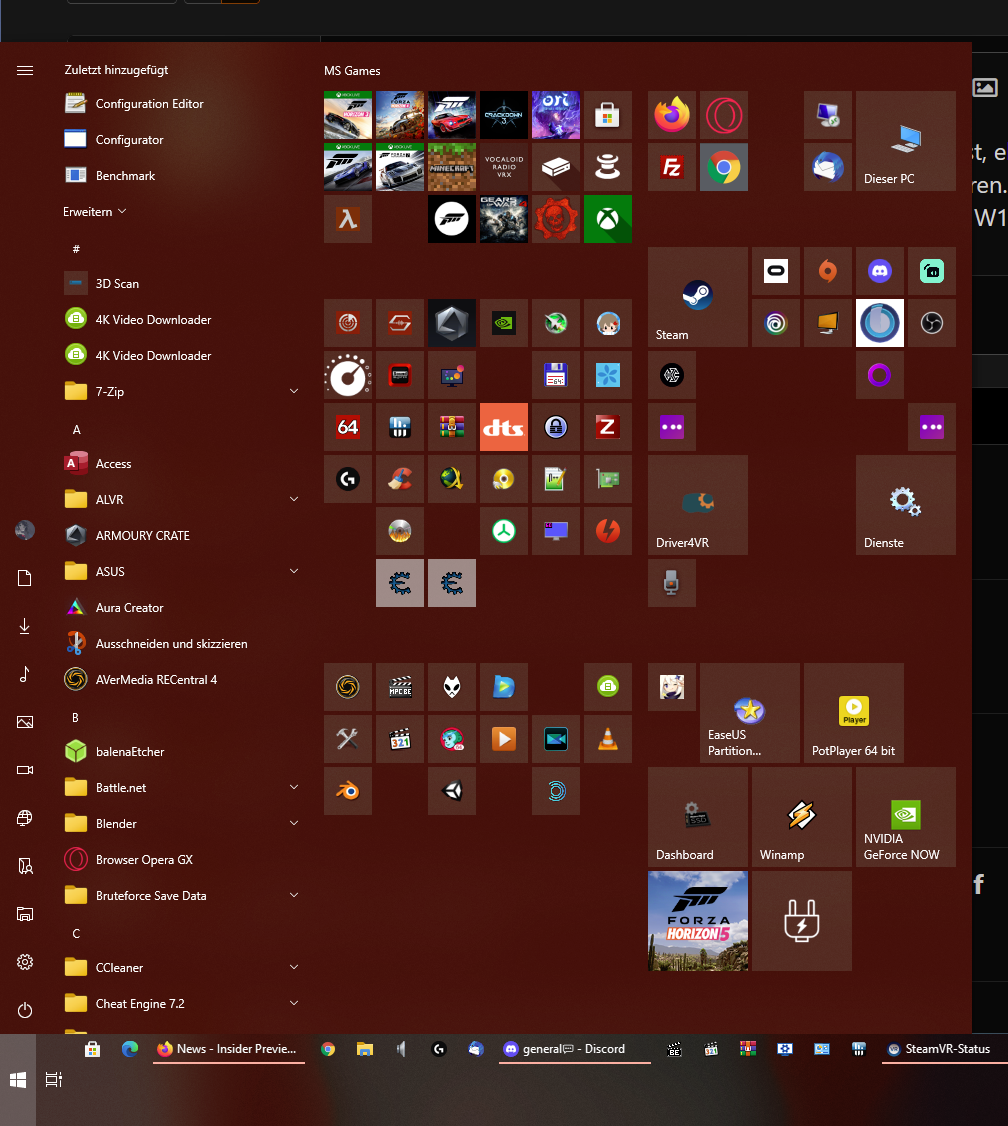1008x1126 pixels.
Task: Launch the Vocaloid Radio VRX tile
Action: [x=504, y=167]
